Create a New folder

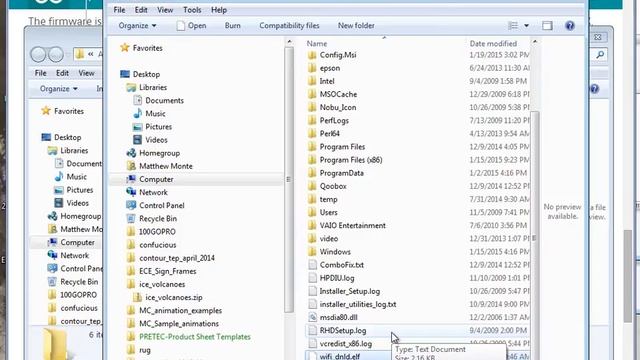coord(356,25)
